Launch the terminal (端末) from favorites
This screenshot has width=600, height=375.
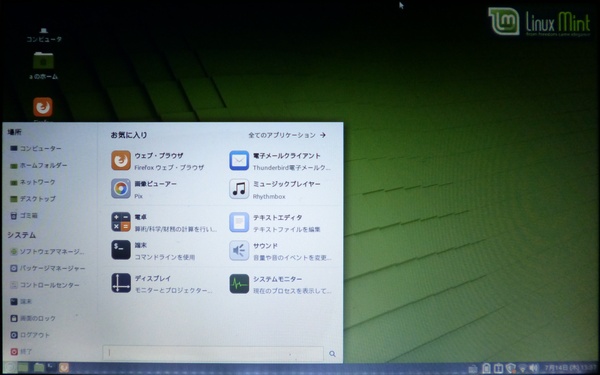click(x=161, y=250)
